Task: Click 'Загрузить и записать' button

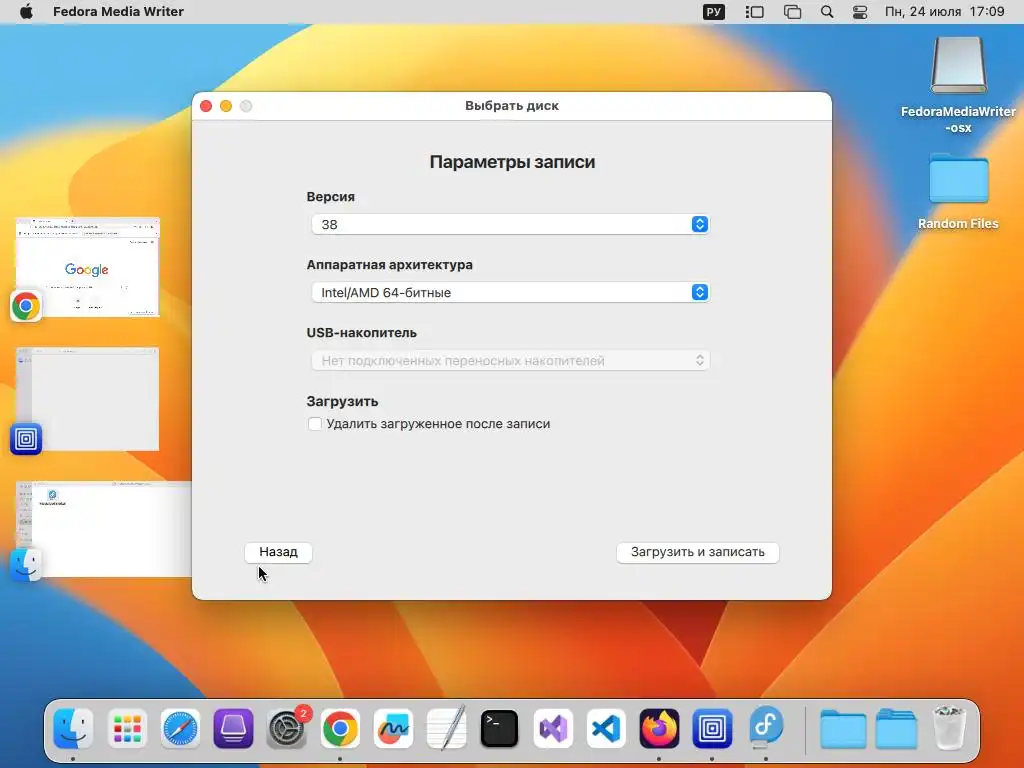Action: pyautogui.click(x=697, y=552)
